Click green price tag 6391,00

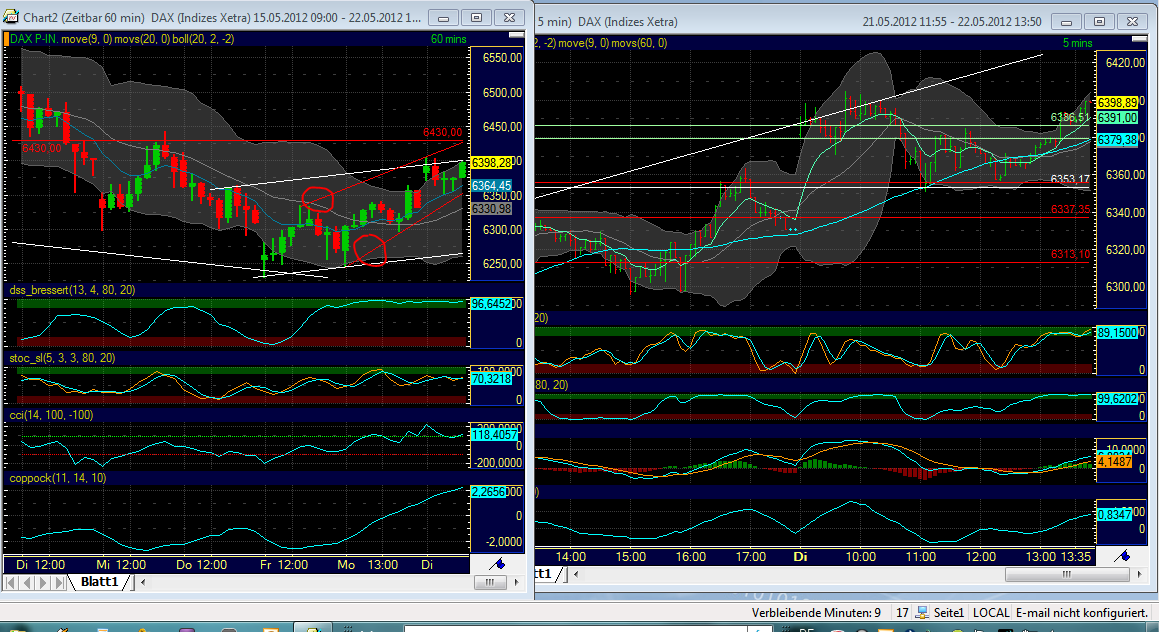[x=1117, y=118]
